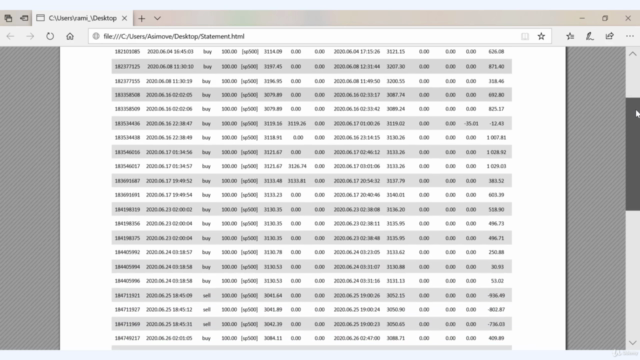The image size is (640, 360).
Task: Show tab previews chevron
Action: (157, 18)
